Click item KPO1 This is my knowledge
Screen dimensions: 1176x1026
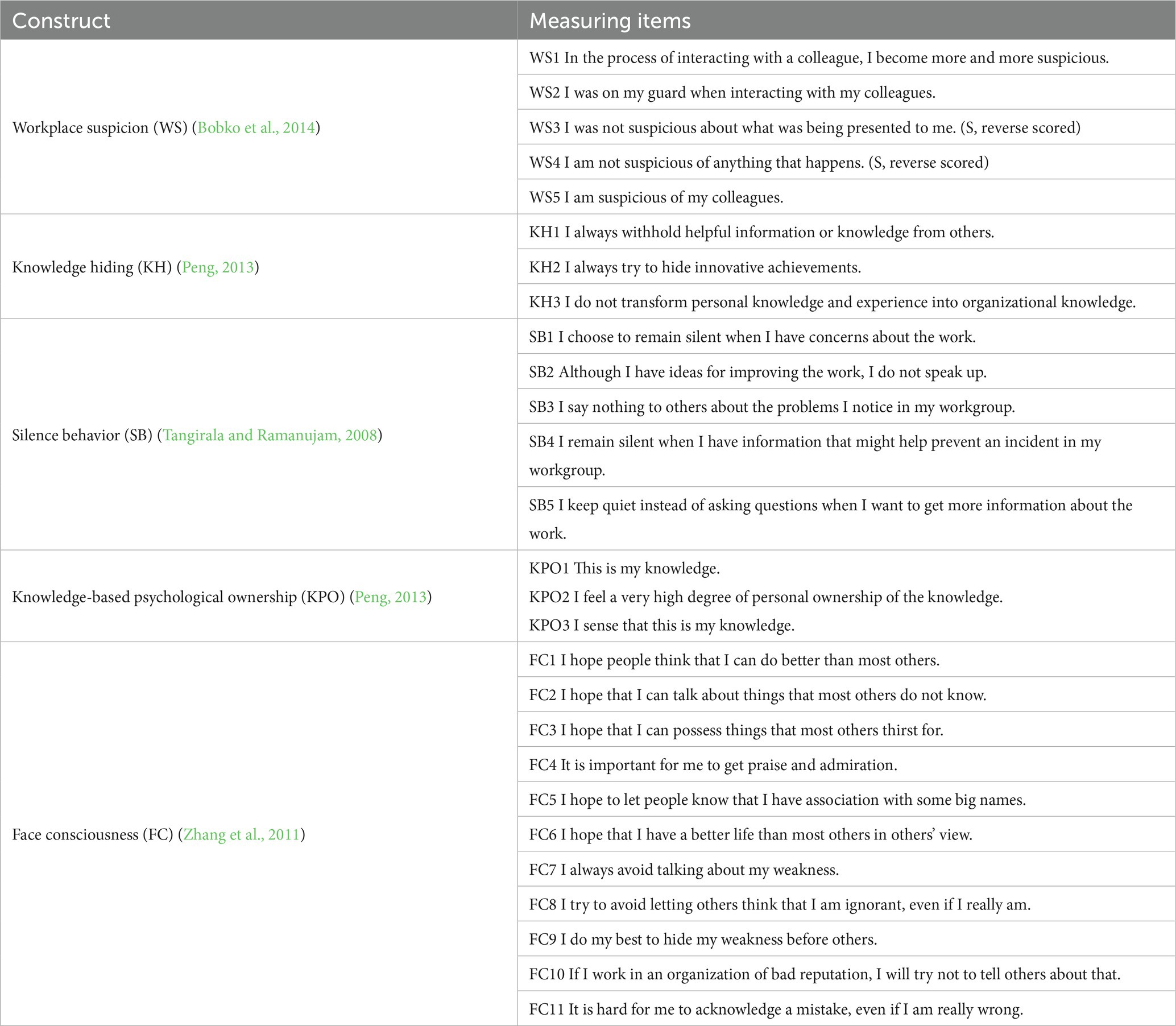[x=624, y=568]
